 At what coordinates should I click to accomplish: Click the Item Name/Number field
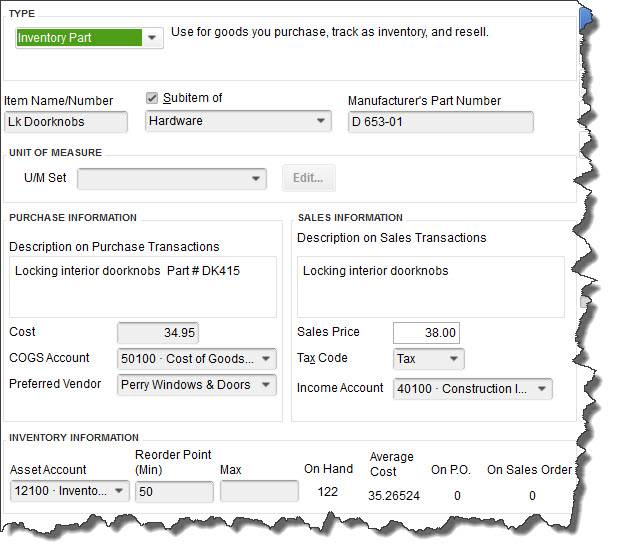(x=66, y=122)
